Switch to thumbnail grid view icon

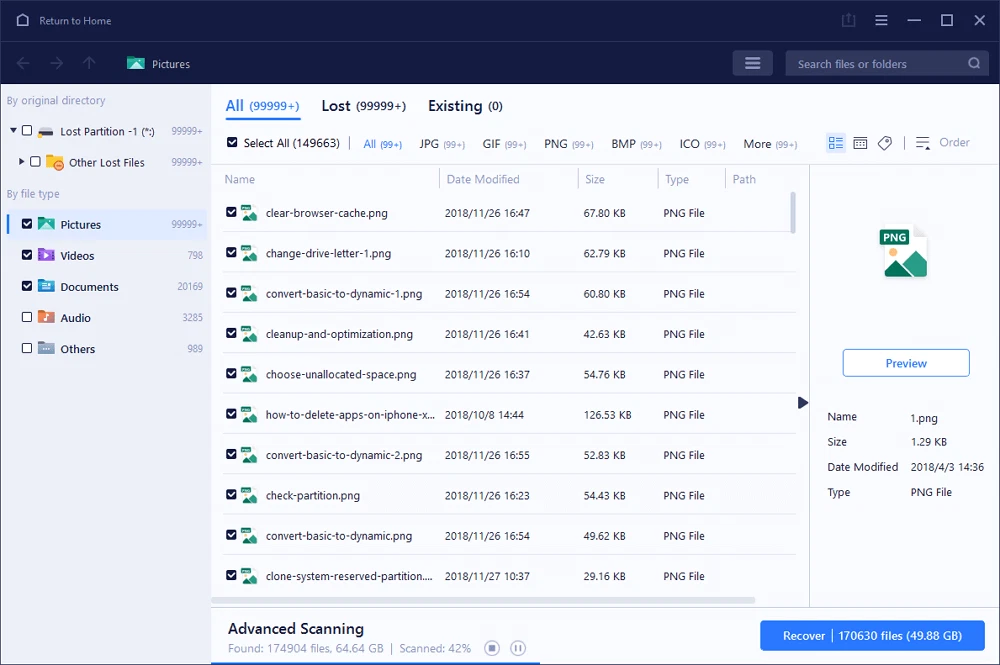[x=860, y=143]
